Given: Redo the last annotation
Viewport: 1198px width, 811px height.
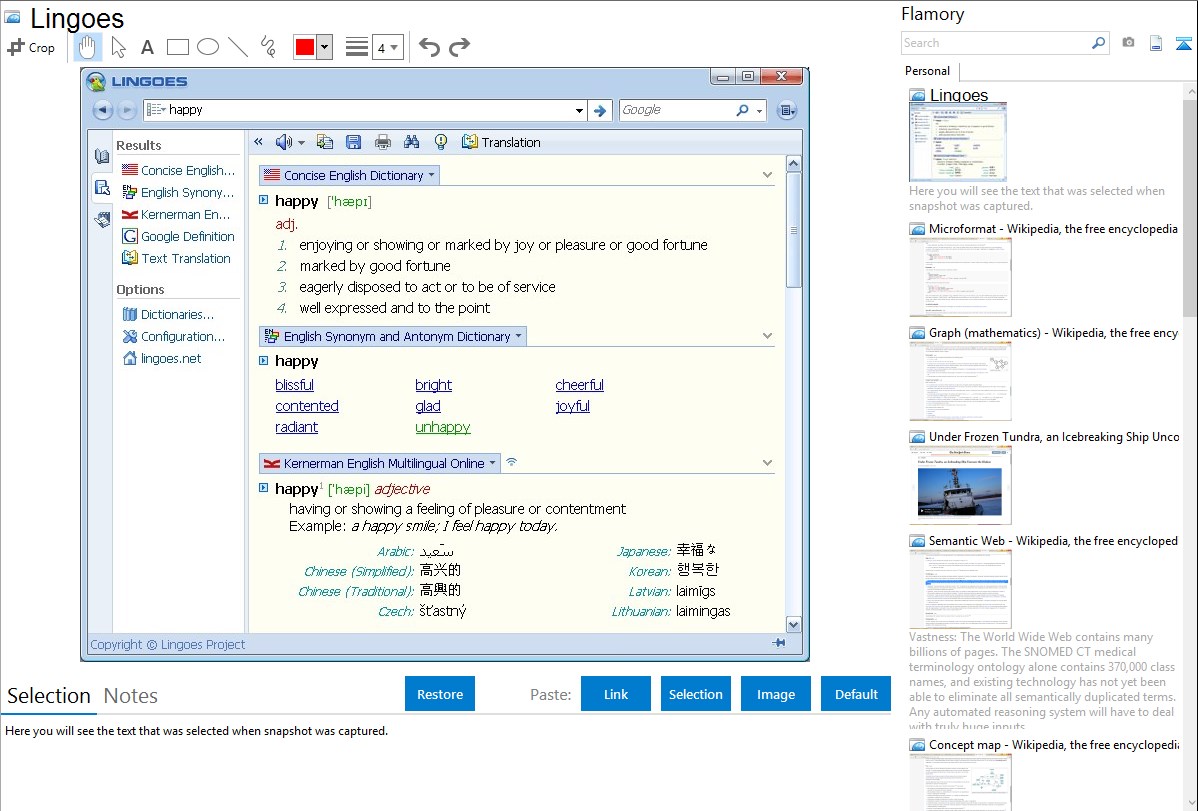Looking at the screenshot, I should pyautogui.click(x=459, y=47).
